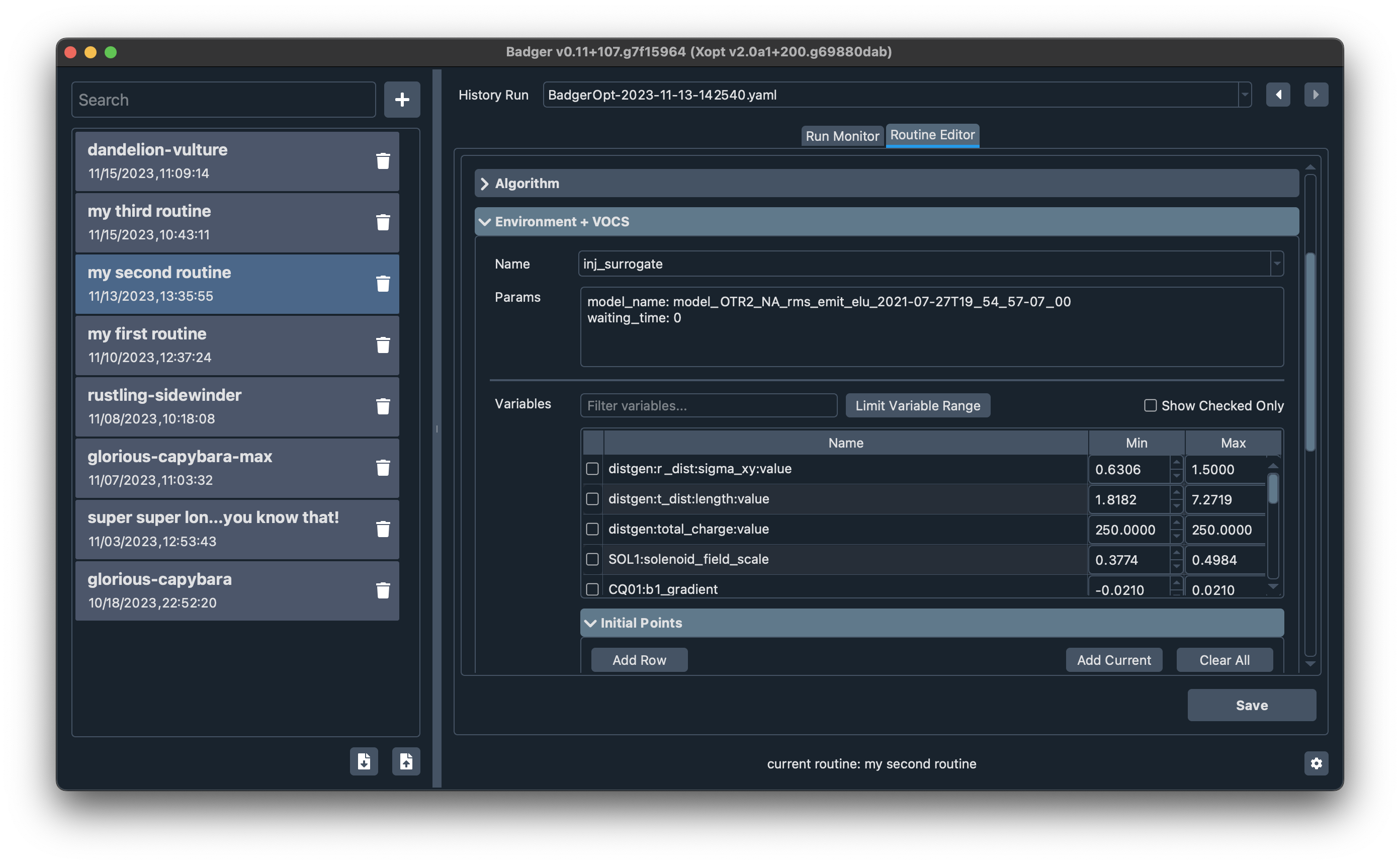This screenshot has width=1400, height=865.
Task: Expand the Algorithm section
Action: tap(887, 184)
